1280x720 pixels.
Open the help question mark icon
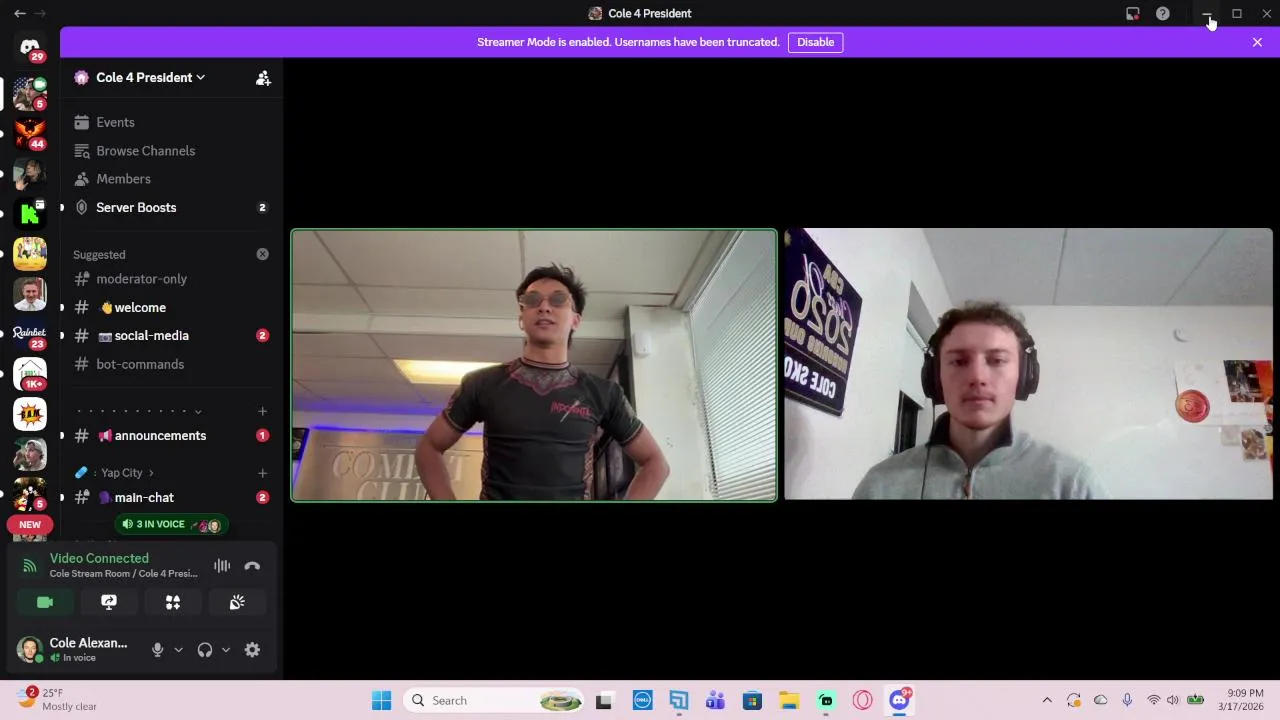1162,13
